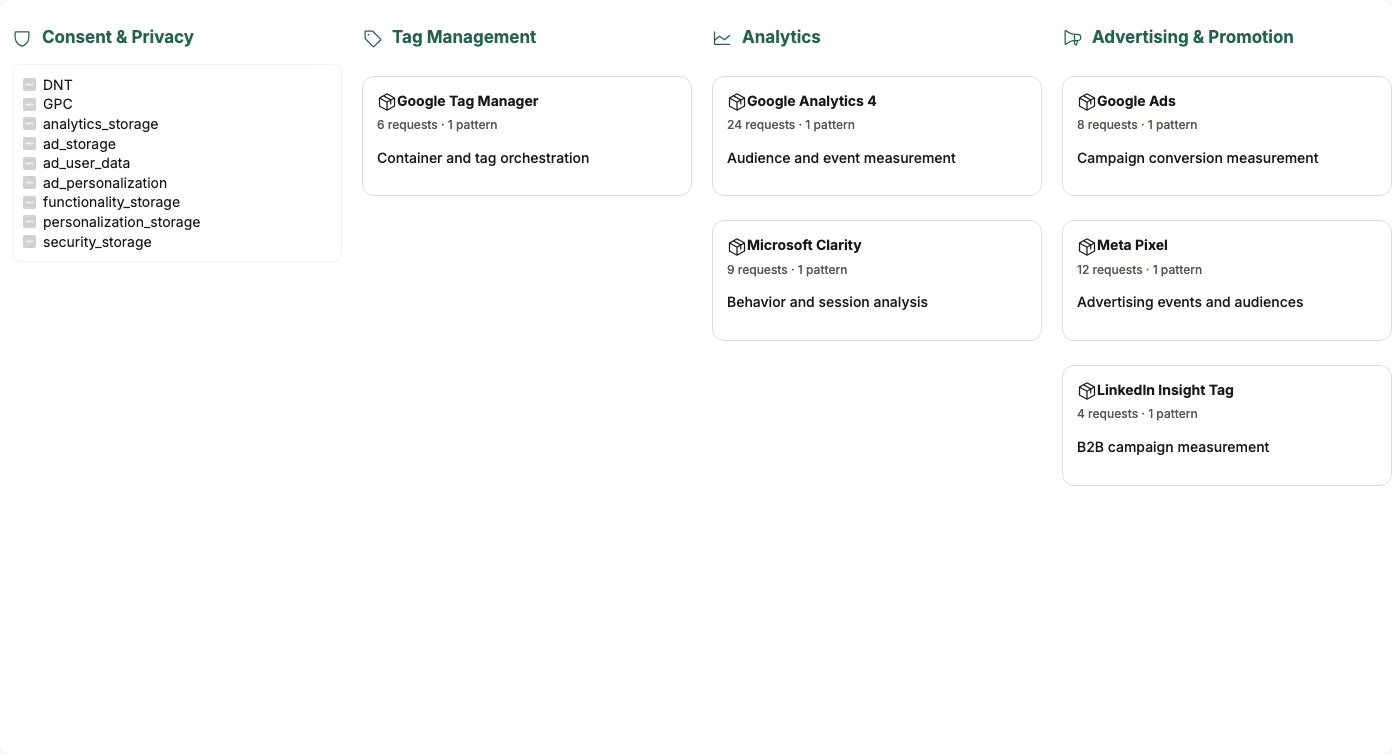Click the package icon on Google Analytics 4
This screenshot has width=1392, height=754.
[x=736, y=102]
